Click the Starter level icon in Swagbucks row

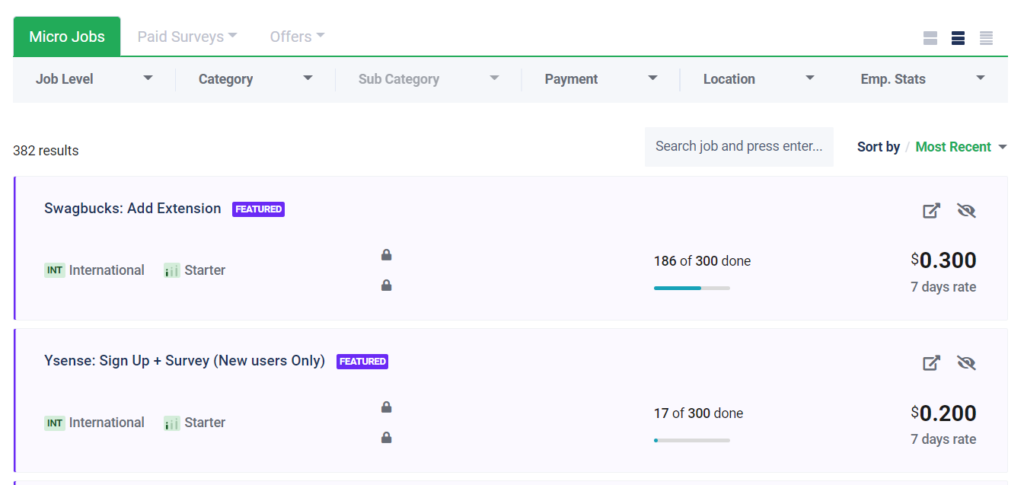click(172, 271)
